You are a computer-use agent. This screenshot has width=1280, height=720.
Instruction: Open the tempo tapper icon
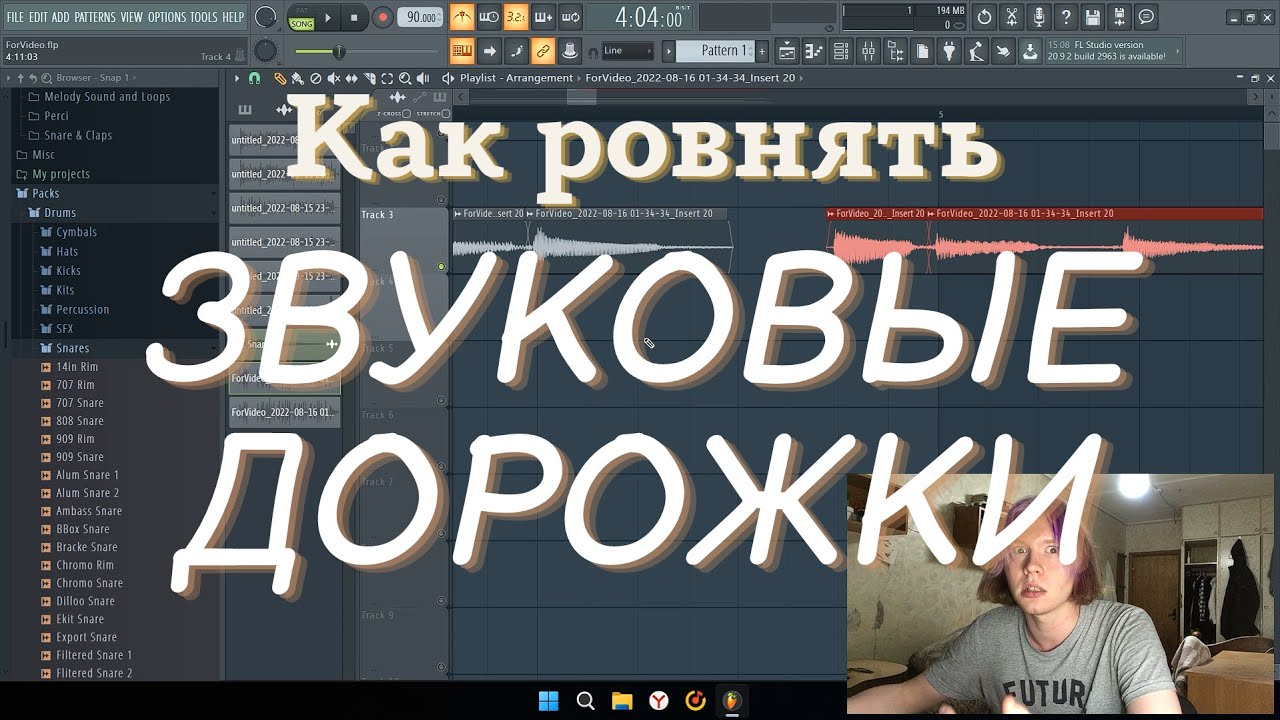tap(976, 51)
